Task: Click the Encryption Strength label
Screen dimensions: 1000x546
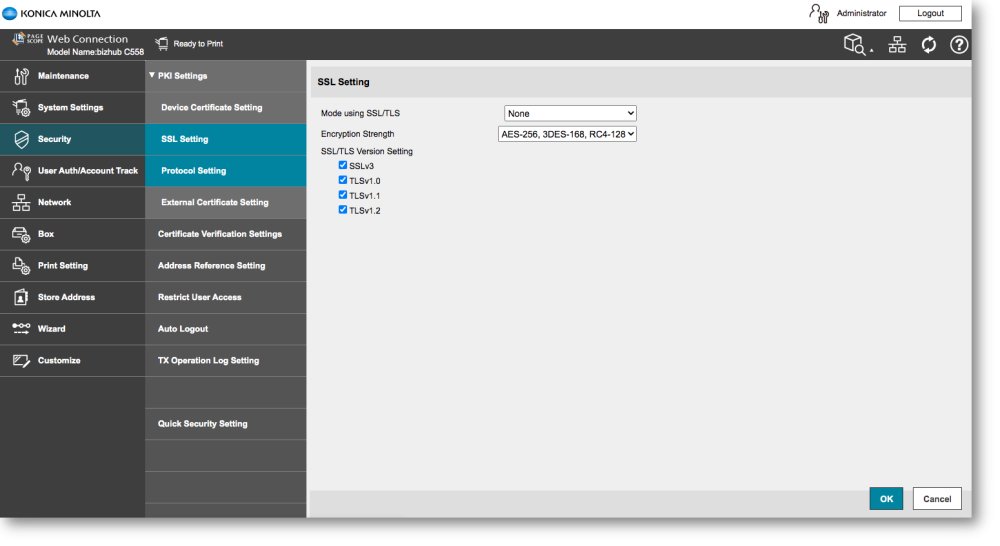Action: coord(358,134)
